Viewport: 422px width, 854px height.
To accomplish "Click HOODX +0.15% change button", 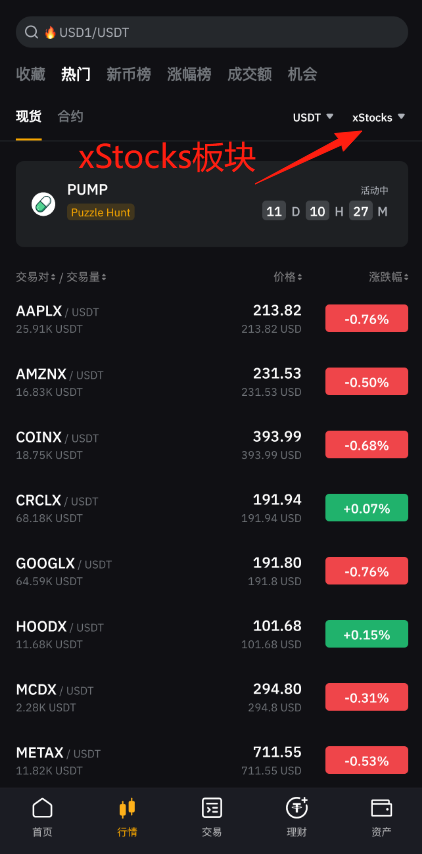I will (366, 634).
